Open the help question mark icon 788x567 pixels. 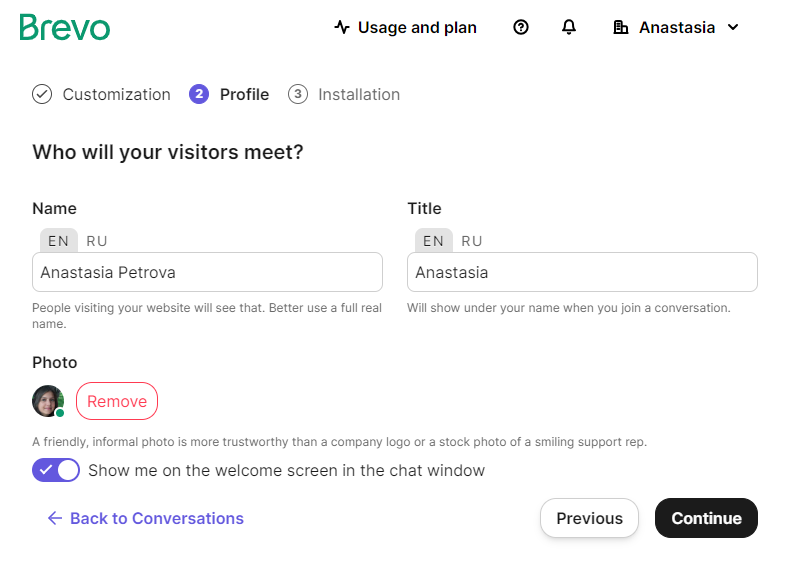click(x=521, y=27)
